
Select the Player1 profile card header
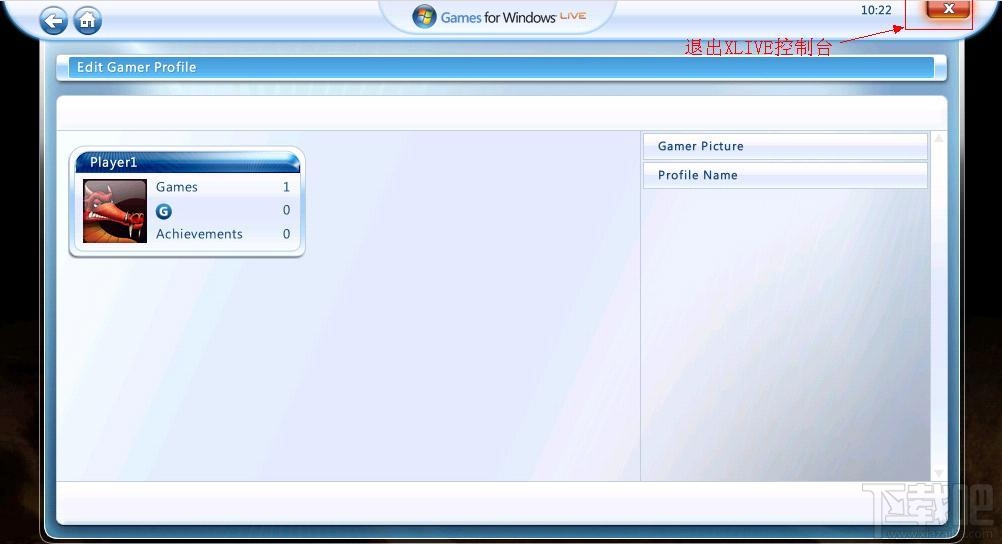click(x=188, y=162)
